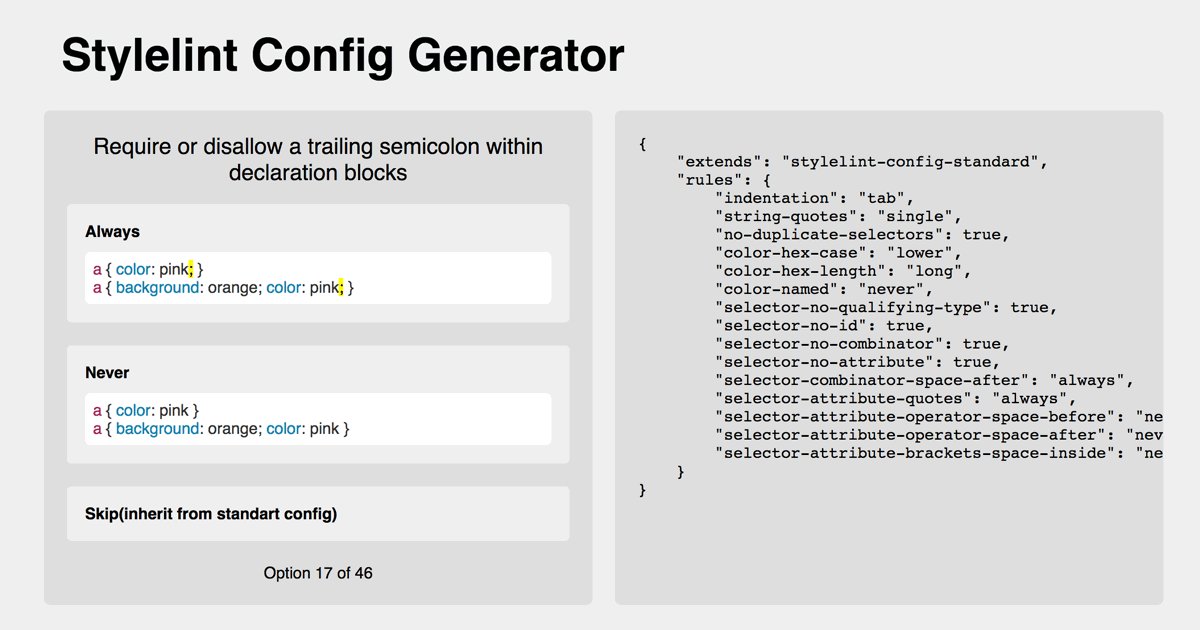
Task: Click the "color-hex-length": "long" line
Action: [843, 271]
